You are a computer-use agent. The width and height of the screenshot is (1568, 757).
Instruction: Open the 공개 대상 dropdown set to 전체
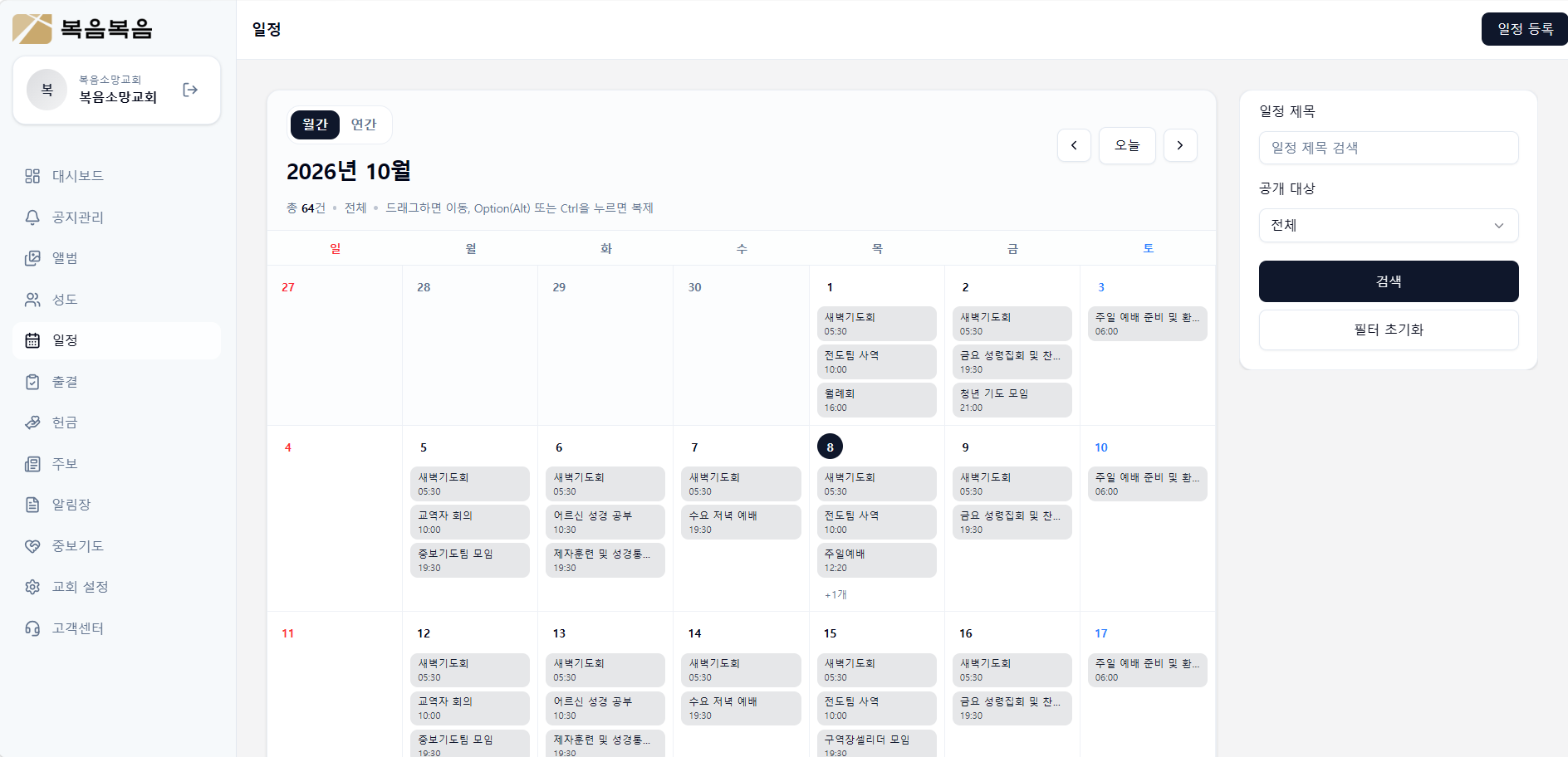point(1389,225)
